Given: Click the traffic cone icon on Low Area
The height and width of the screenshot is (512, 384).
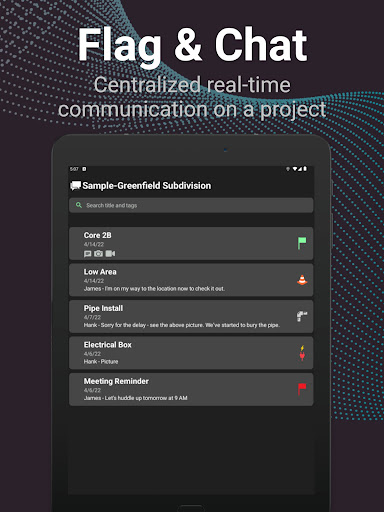Looking at the screenshot, I should coord(302,280).
